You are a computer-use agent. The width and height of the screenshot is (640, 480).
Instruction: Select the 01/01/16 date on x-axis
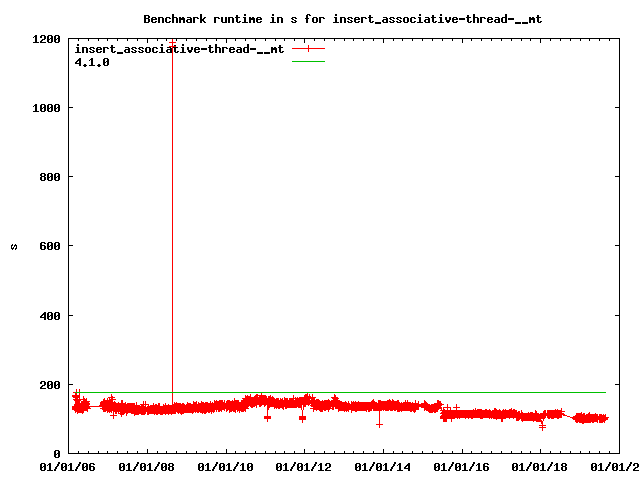(x=461, y=466)
